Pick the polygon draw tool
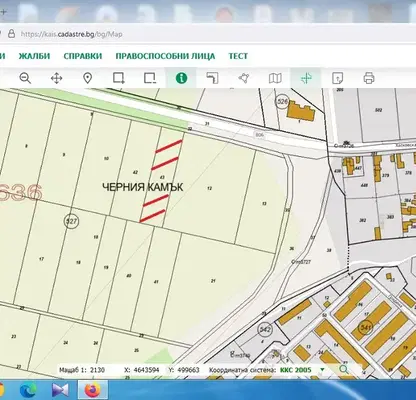The image size is (416, 400). (x=244, y=78)
